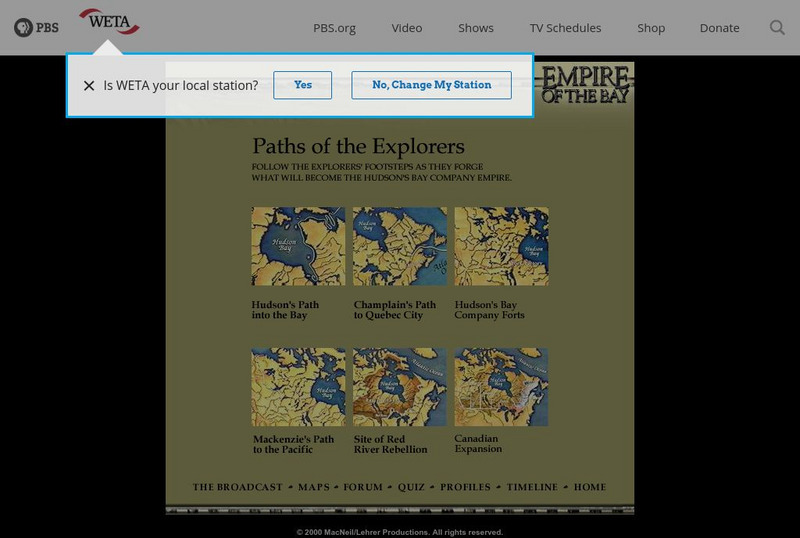Select Champlain's Path to Quebec City map
The width and height of the screenshot is (800, 538).
click(x=400, y=246)
